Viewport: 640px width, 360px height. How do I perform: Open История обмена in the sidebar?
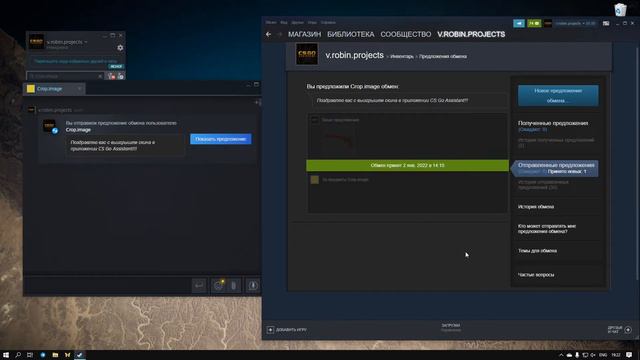pyautogui.click(x=536, y=207)
